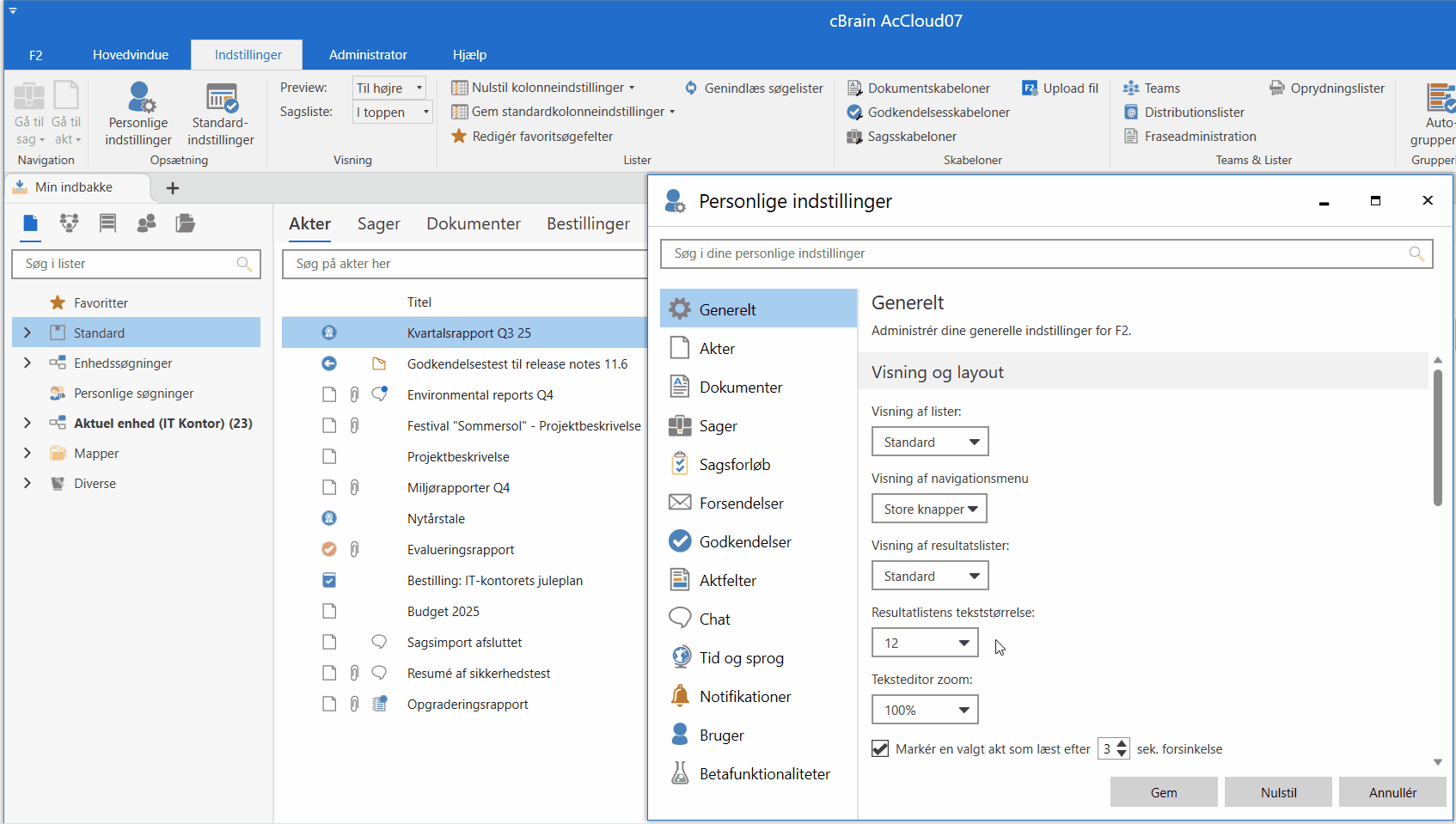Click the Nulstil button
This screenshot has height=824, width=1456.
pos(1278,792)
